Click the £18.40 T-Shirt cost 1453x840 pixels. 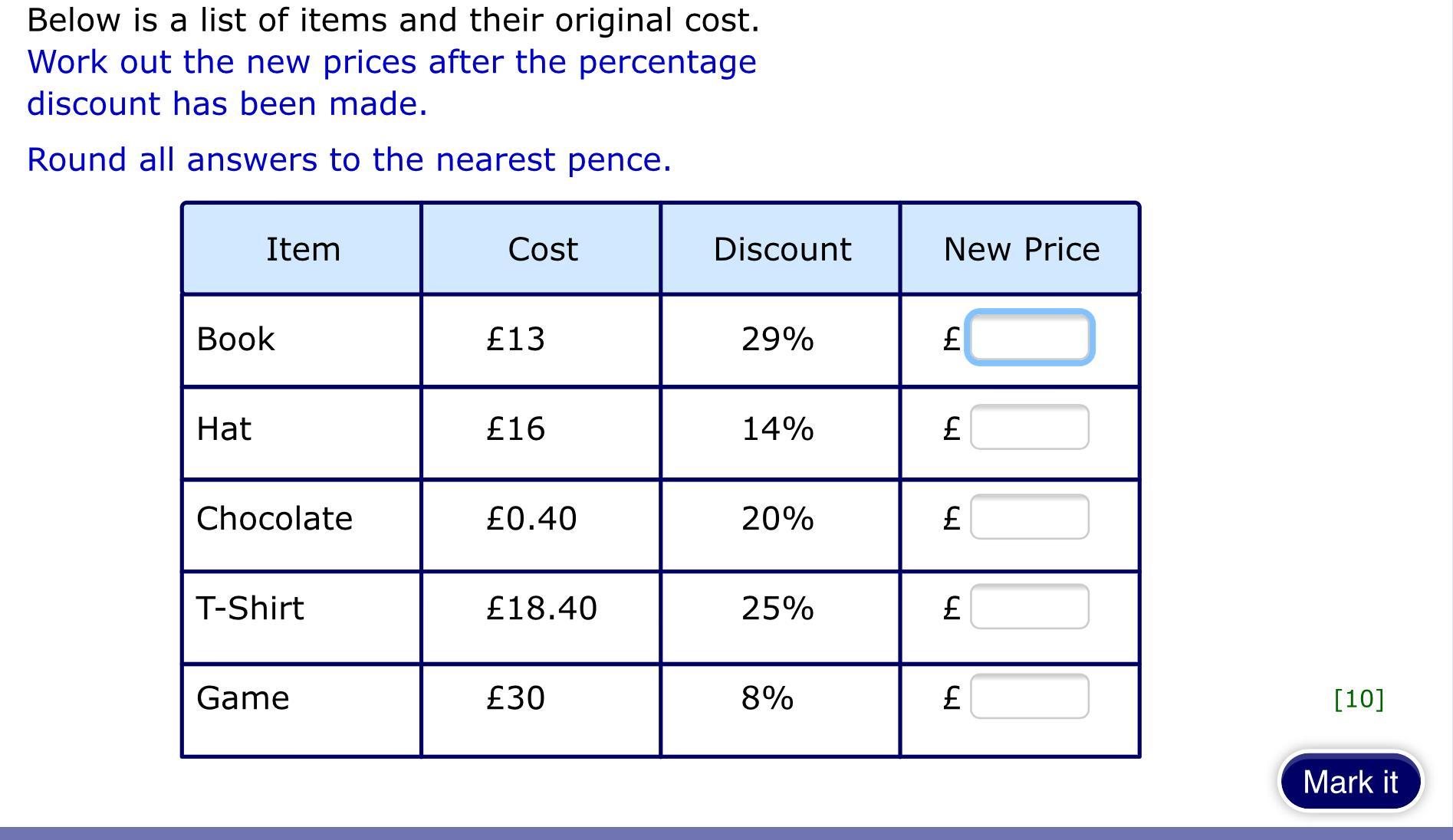pyautogui.click(x=541, y=608)
